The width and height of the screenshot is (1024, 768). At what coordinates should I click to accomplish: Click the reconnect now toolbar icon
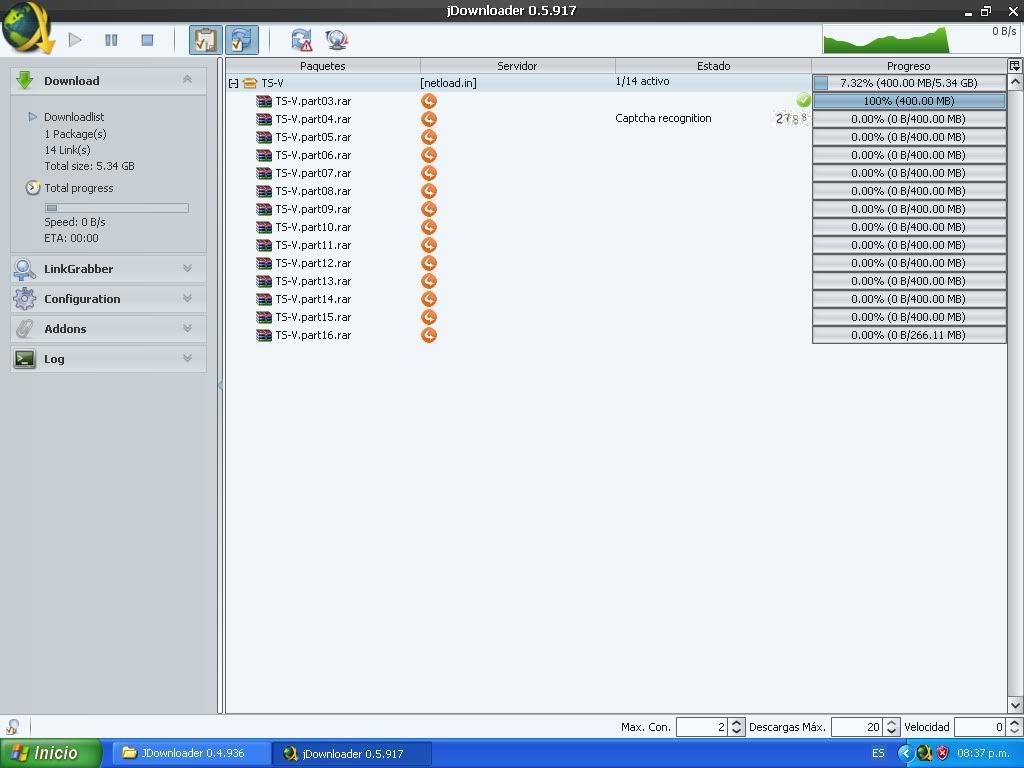tap(301, 40)
